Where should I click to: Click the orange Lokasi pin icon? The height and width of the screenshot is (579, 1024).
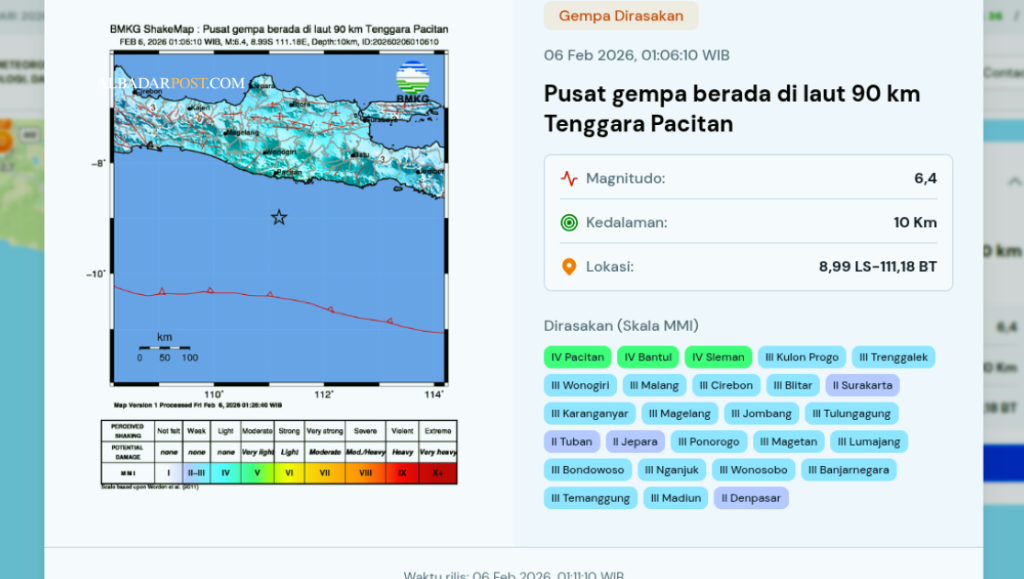[569, 267]
